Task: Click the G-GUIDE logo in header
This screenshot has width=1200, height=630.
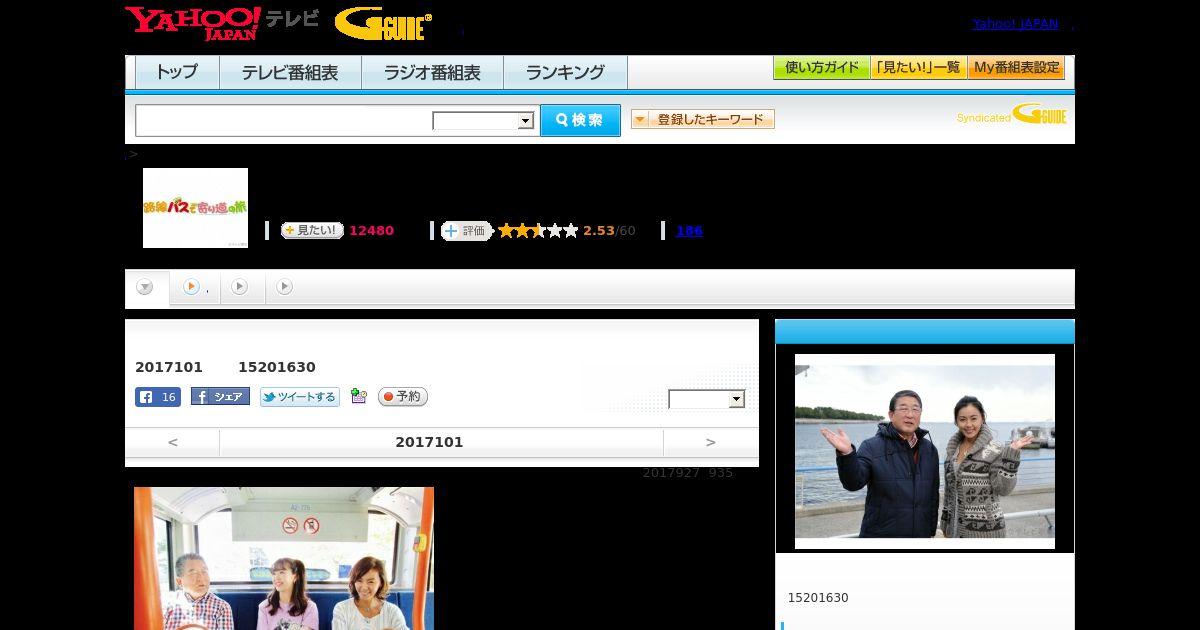Action: tap(384, 24)
